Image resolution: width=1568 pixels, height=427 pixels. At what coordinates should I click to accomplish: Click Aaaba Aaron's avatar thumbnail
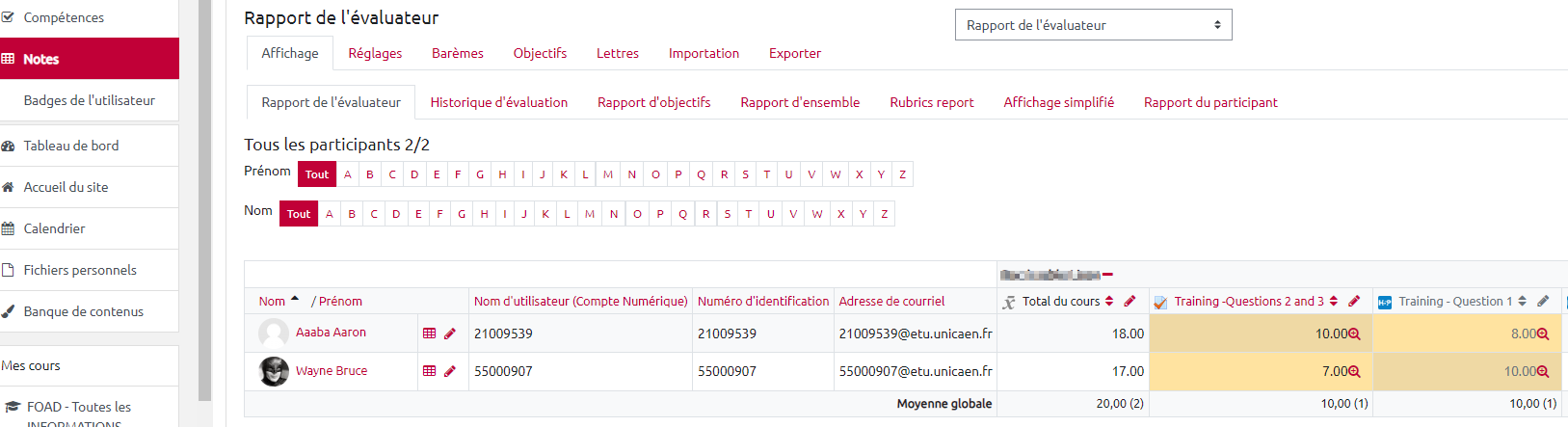274,334
